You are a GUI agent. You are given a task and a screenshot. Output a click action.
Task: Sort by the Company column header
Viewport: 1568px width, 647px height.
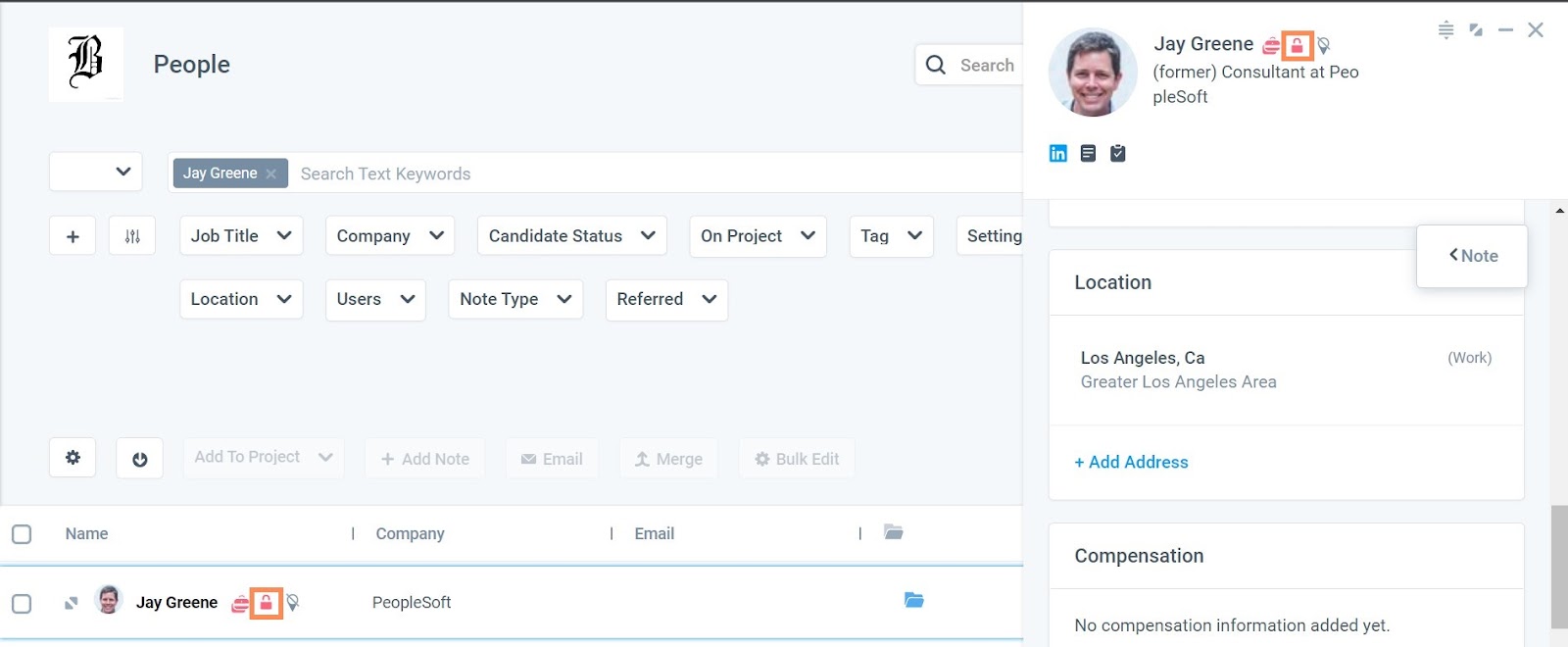[x=410, y=534]
